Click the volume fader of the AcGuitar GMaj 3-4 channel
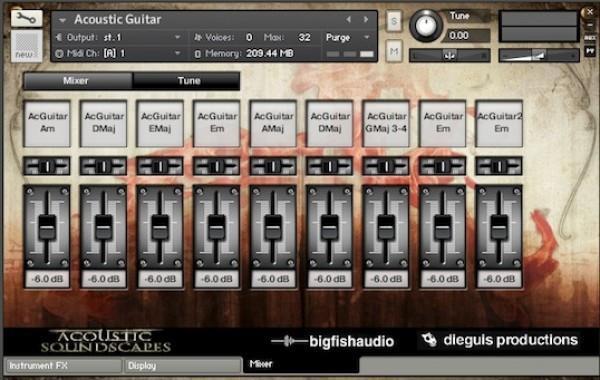Image resolution: width=600 pixels, height=380 pixels. coord(386,227)
